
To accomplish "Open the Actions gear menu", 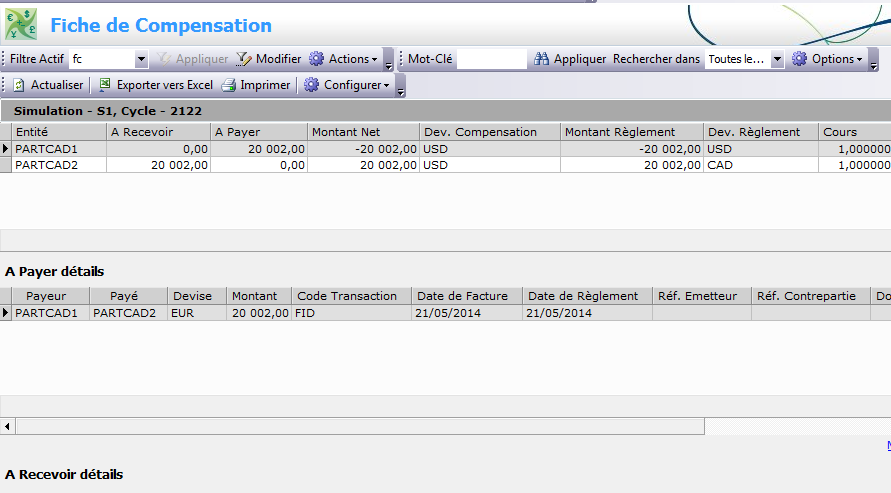I will 343,60.
